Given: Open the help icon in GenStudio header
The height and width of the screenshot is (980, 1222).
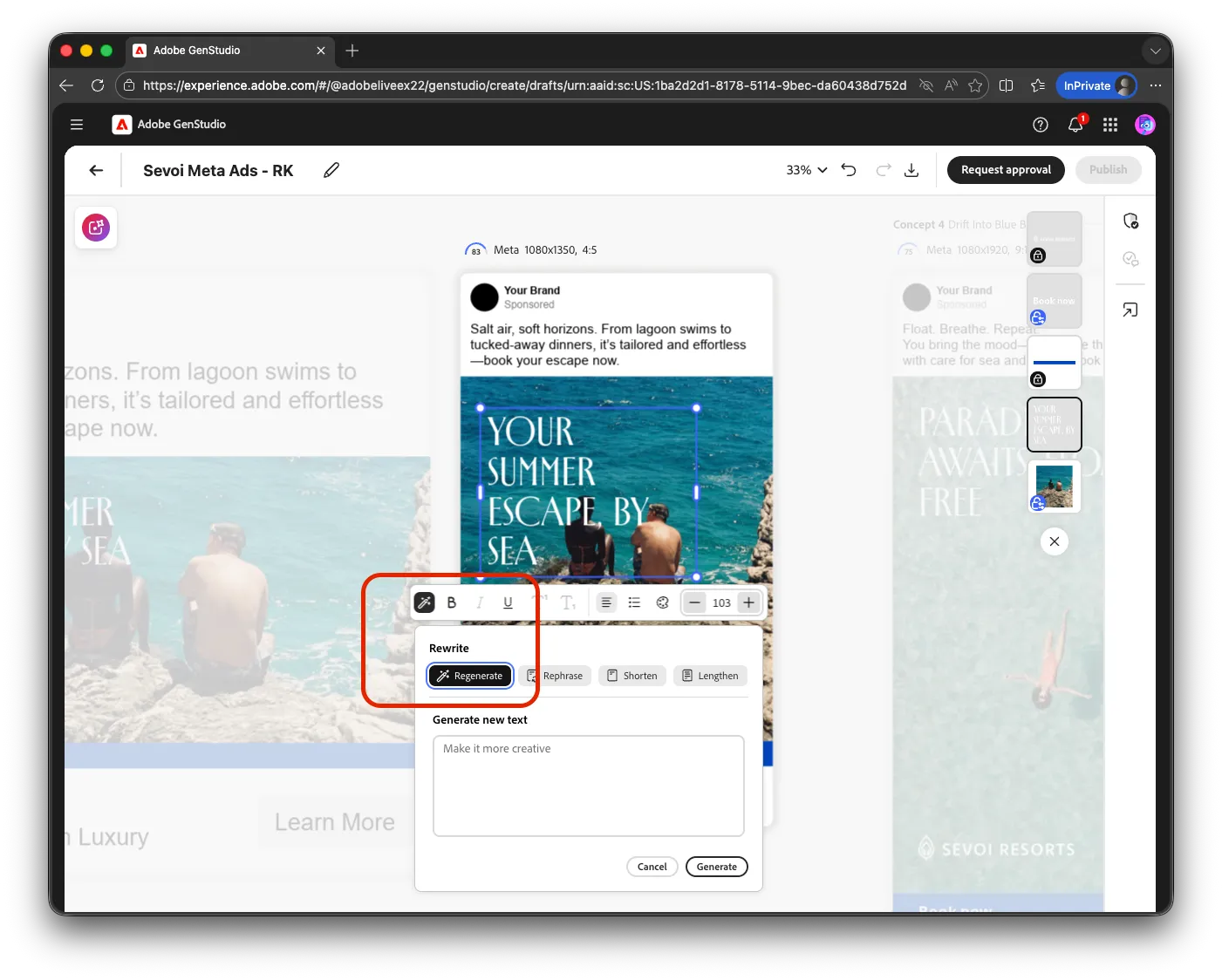Looking at the screenshot, I should coord(1041,125).
